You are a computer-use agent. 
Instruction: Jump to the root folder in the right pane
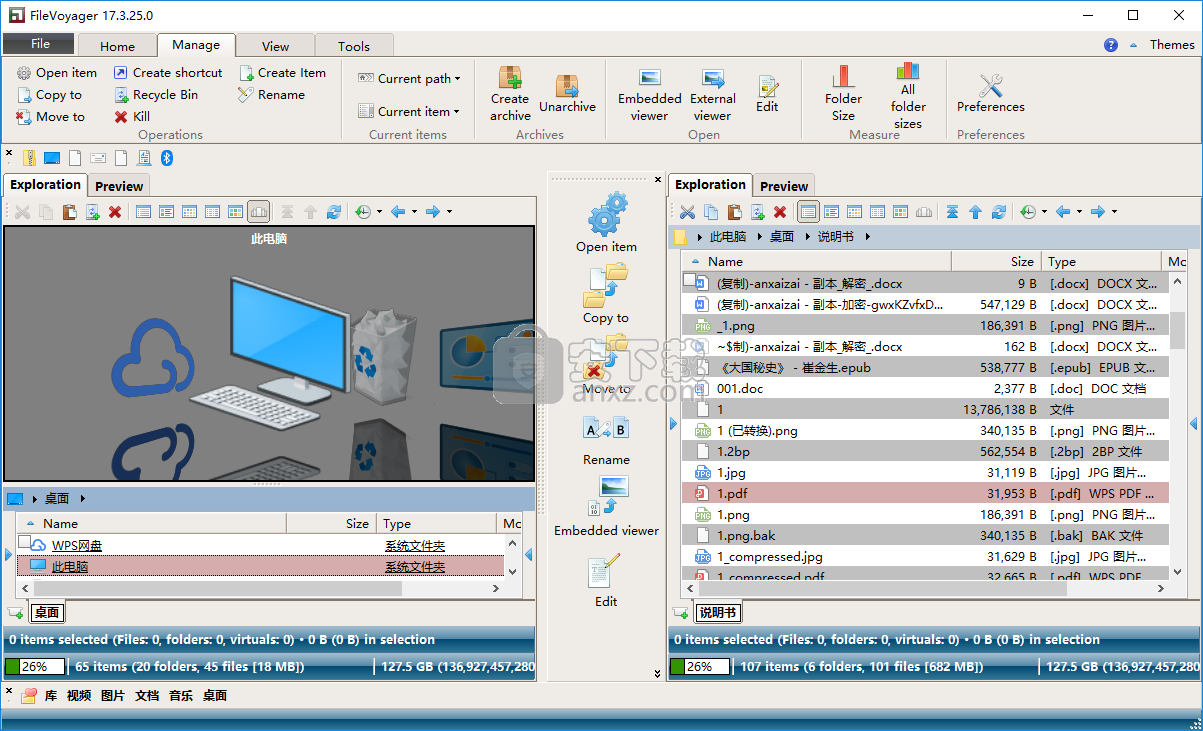point(952,212)
